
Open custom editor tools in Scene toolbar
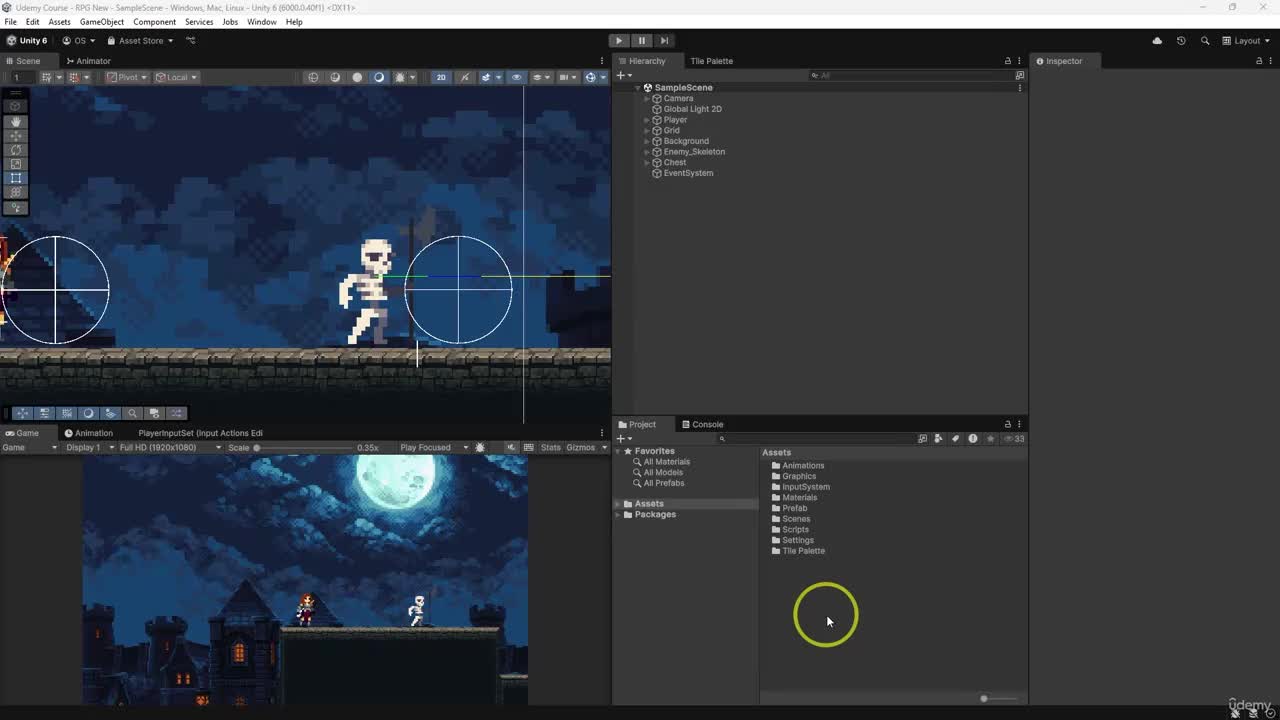pos(16,208)
